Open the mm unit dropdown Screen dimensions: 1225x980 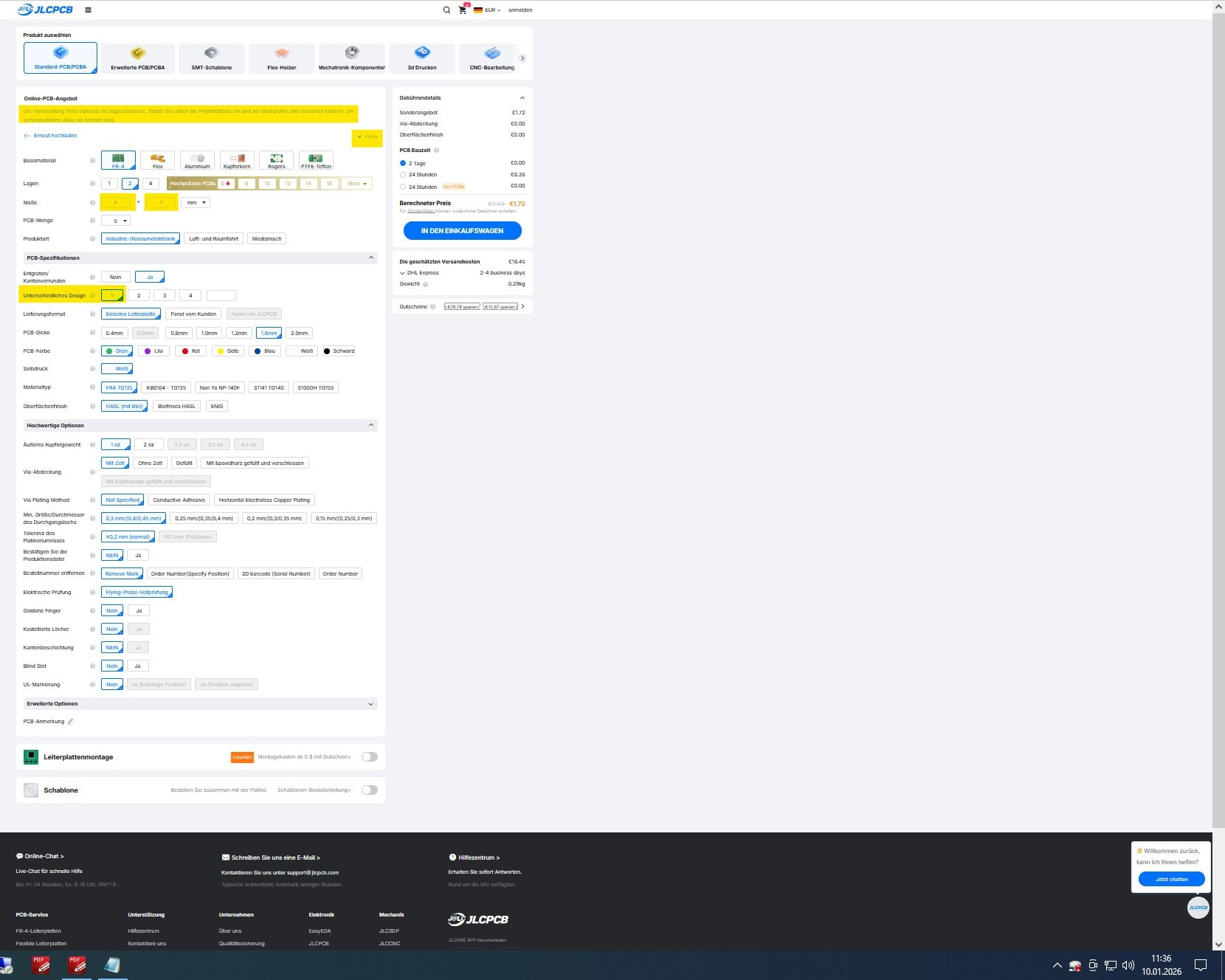point(196,202)
